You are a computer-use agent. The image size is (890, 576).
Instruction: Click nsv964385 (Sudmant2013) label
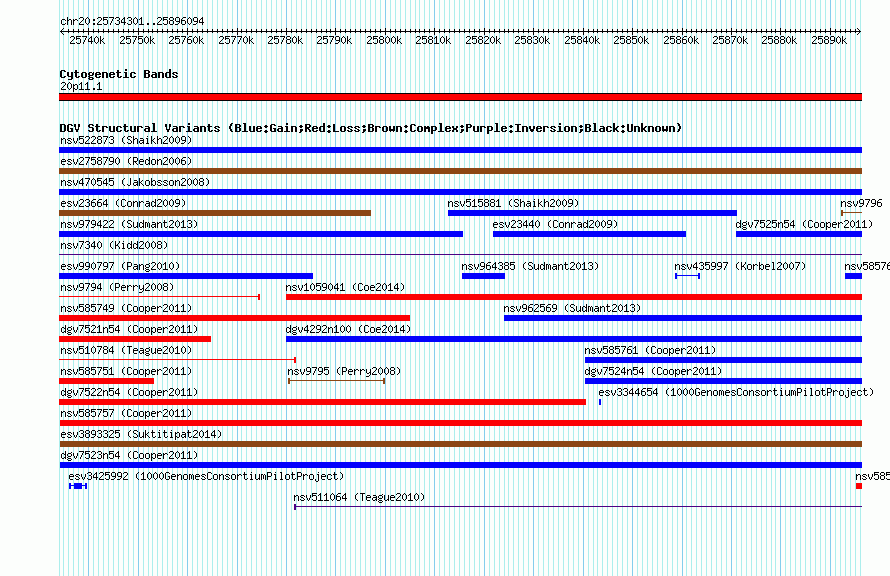point(530,266)
